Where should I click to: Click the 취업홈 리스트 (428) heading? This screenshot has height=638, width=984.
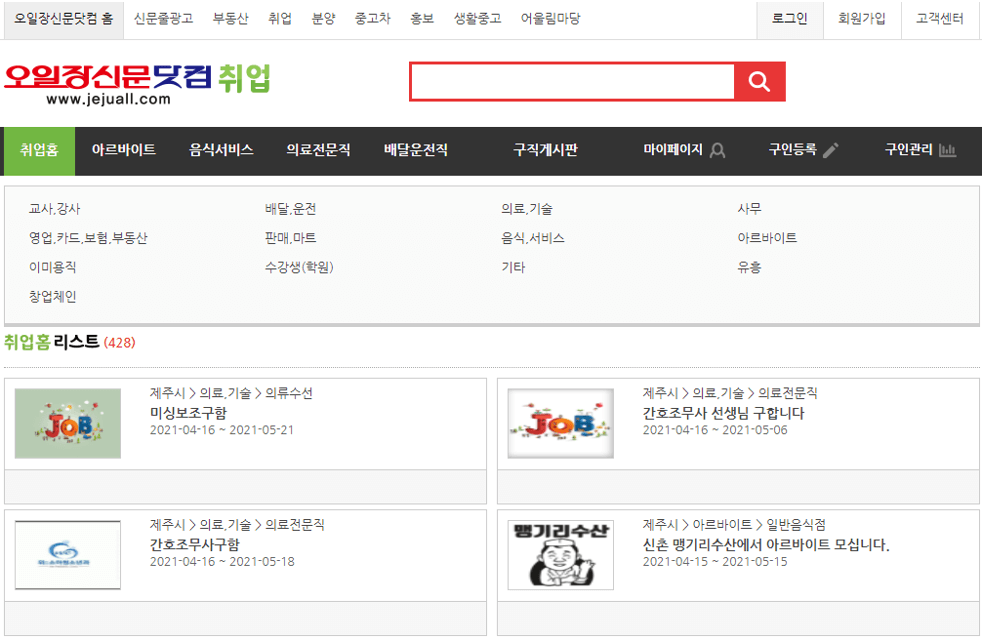pyautogui.click(x=70, y=343)
